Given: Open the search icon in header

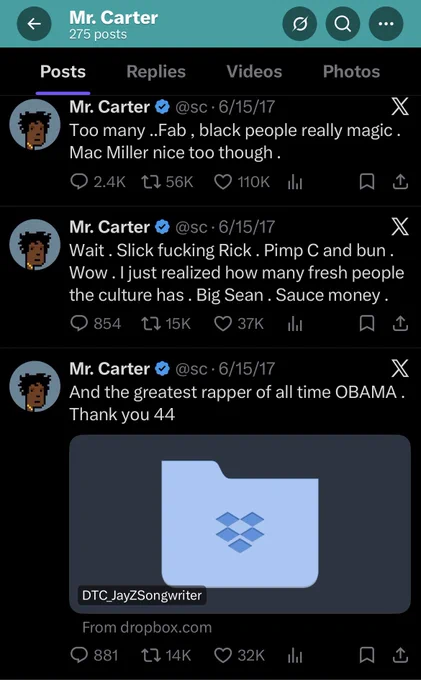Looking at the screenshot, I should click(343, 24).
